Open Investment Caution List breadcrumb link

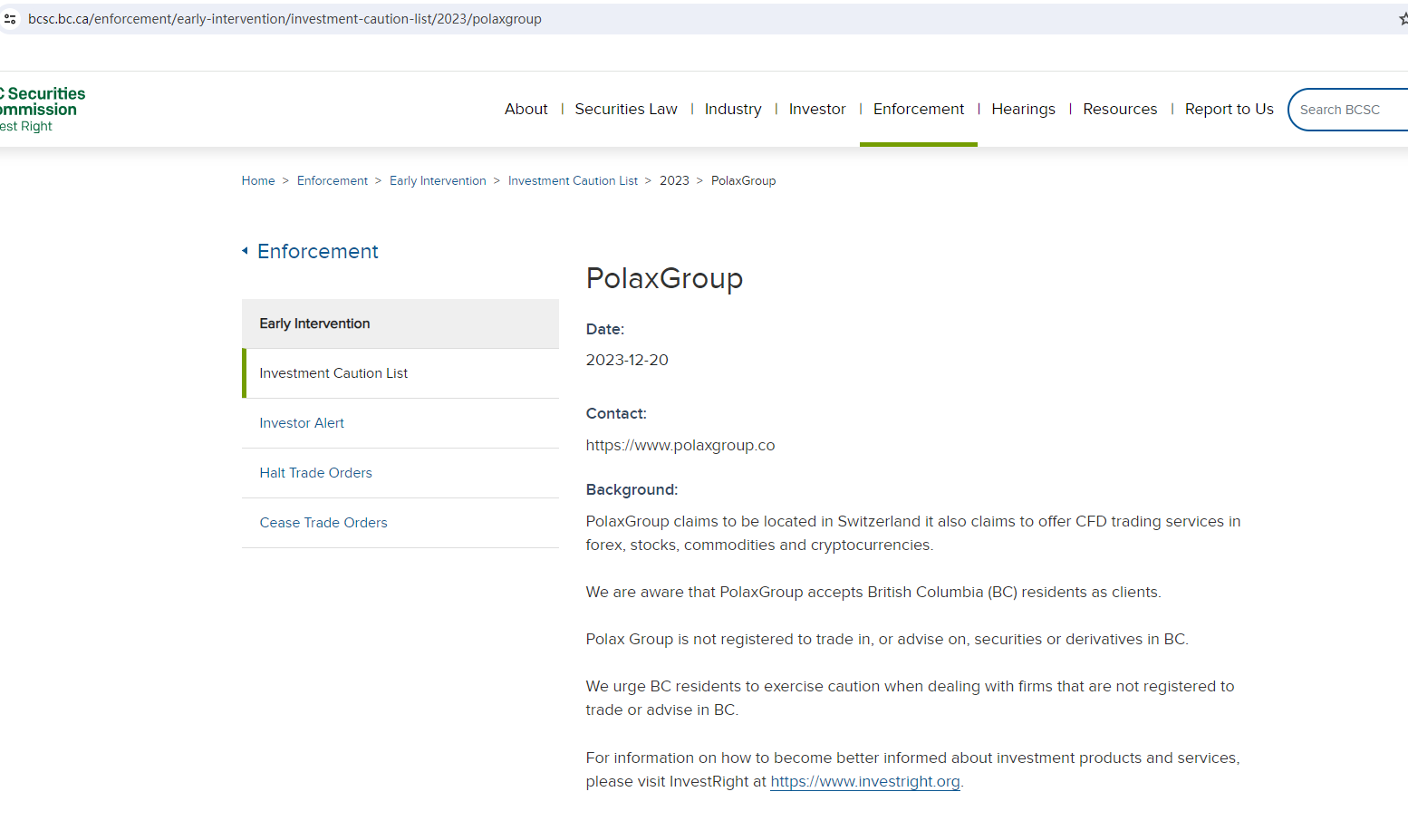pyautogui.click(x=573, y=181)
